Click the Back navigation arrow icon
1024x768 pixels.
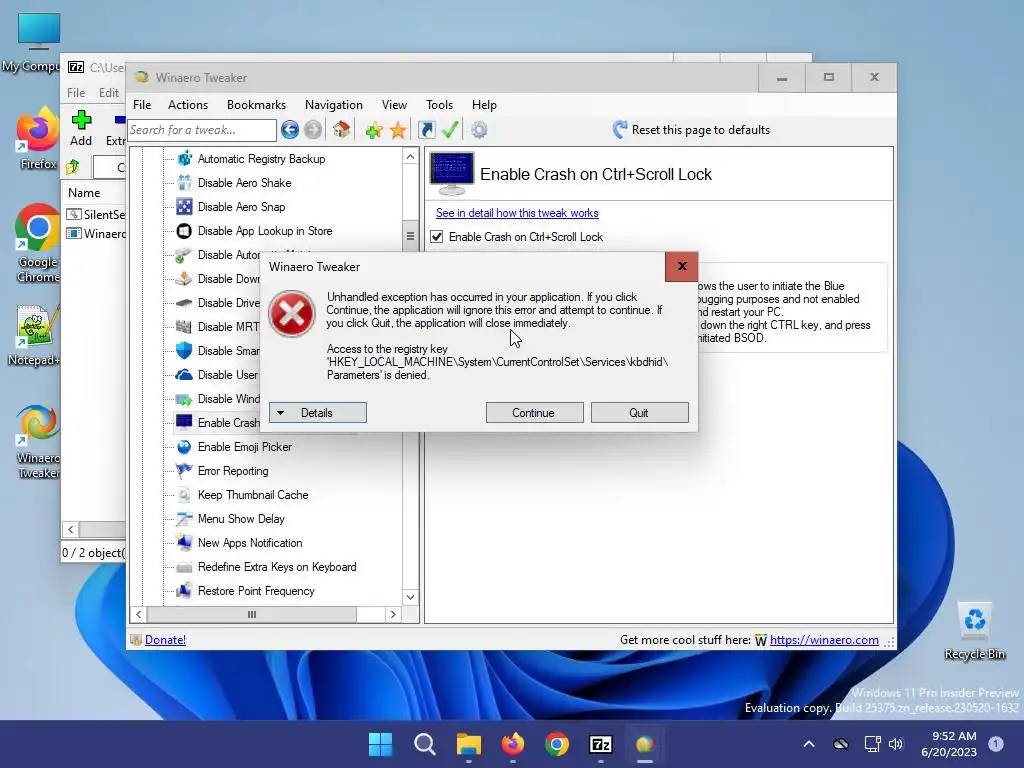290,130
